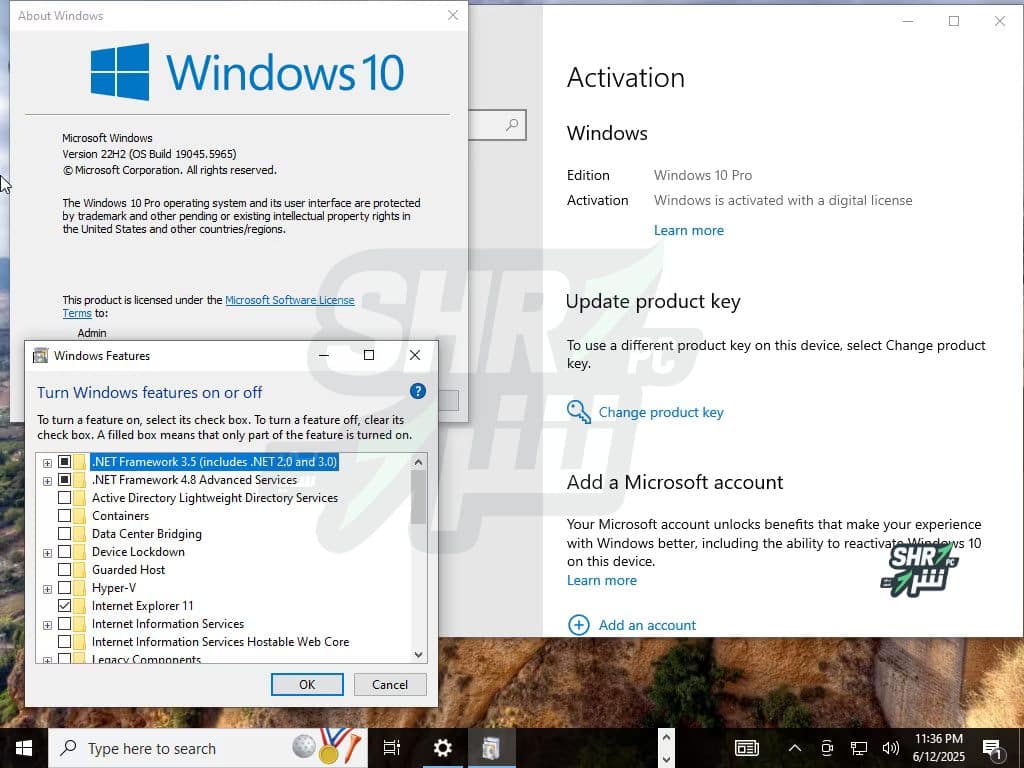Click the features list scrollbar down arrow
Image resolution: width=1024 pixels, height=768 pixels.
pyautogui.click(x=419, y=654)
